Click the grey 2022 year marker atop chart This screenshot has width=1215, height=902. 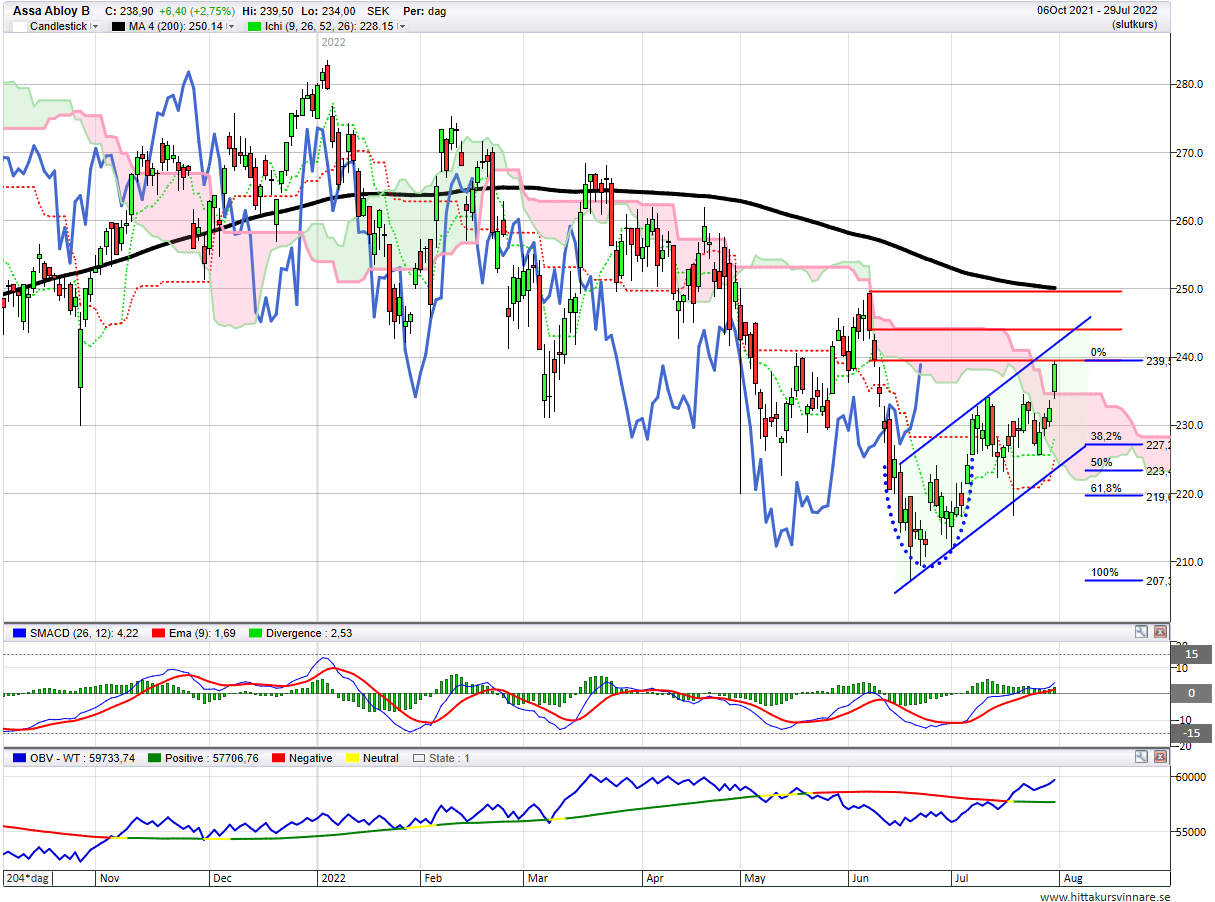[333, 42]
